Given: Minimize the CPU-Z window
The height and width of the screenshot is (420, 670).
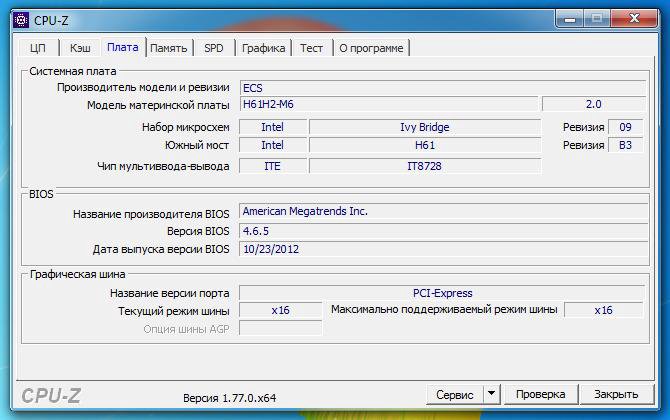Looking at the screenshot, I should click(x=573, y=17).
